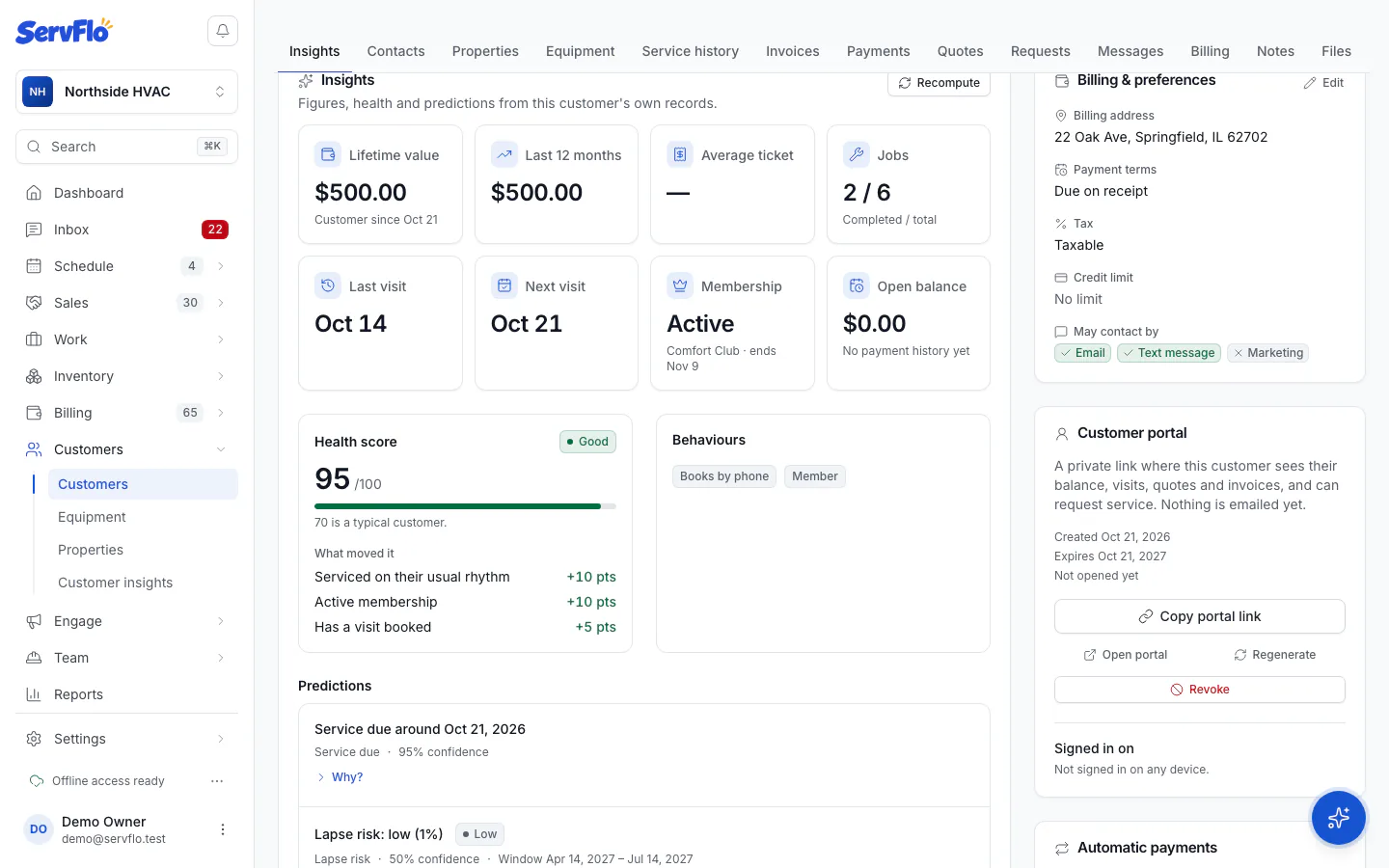1389x868 pixels.
Task: Open Dashboard from the sidebar home icon
Action: coord(34,193)
